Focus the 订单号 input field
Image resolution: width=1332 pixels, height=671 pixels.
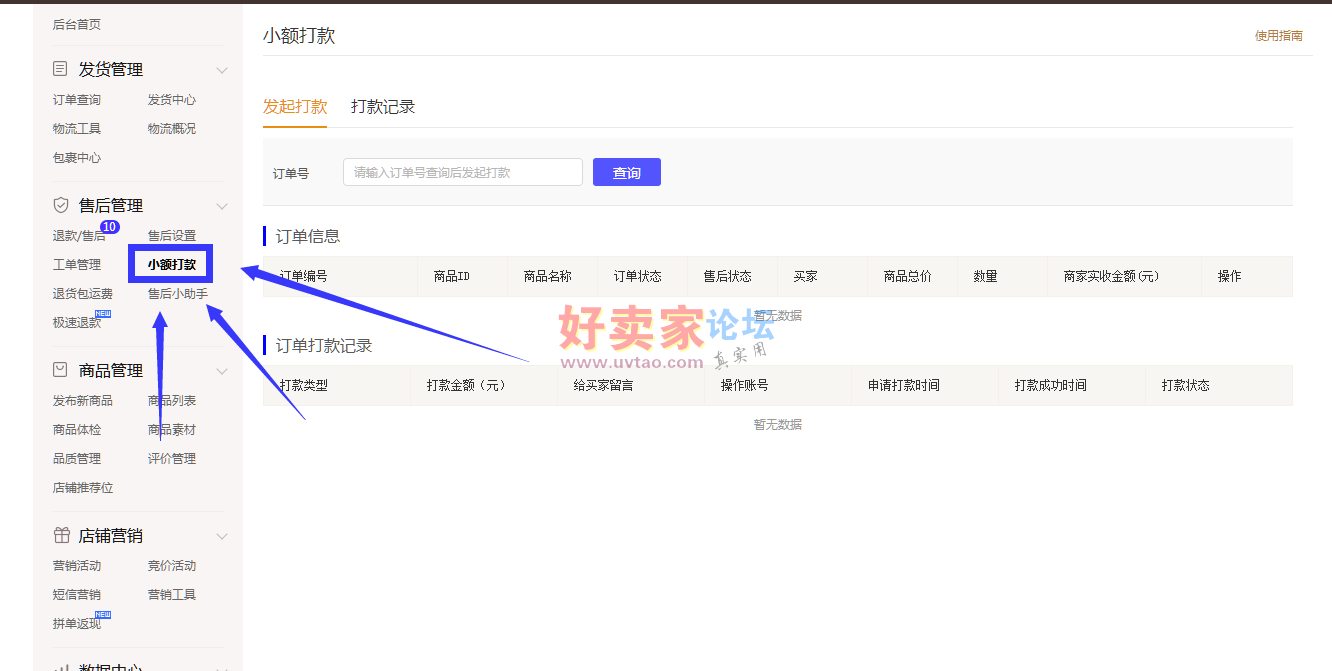click(462, 172)
